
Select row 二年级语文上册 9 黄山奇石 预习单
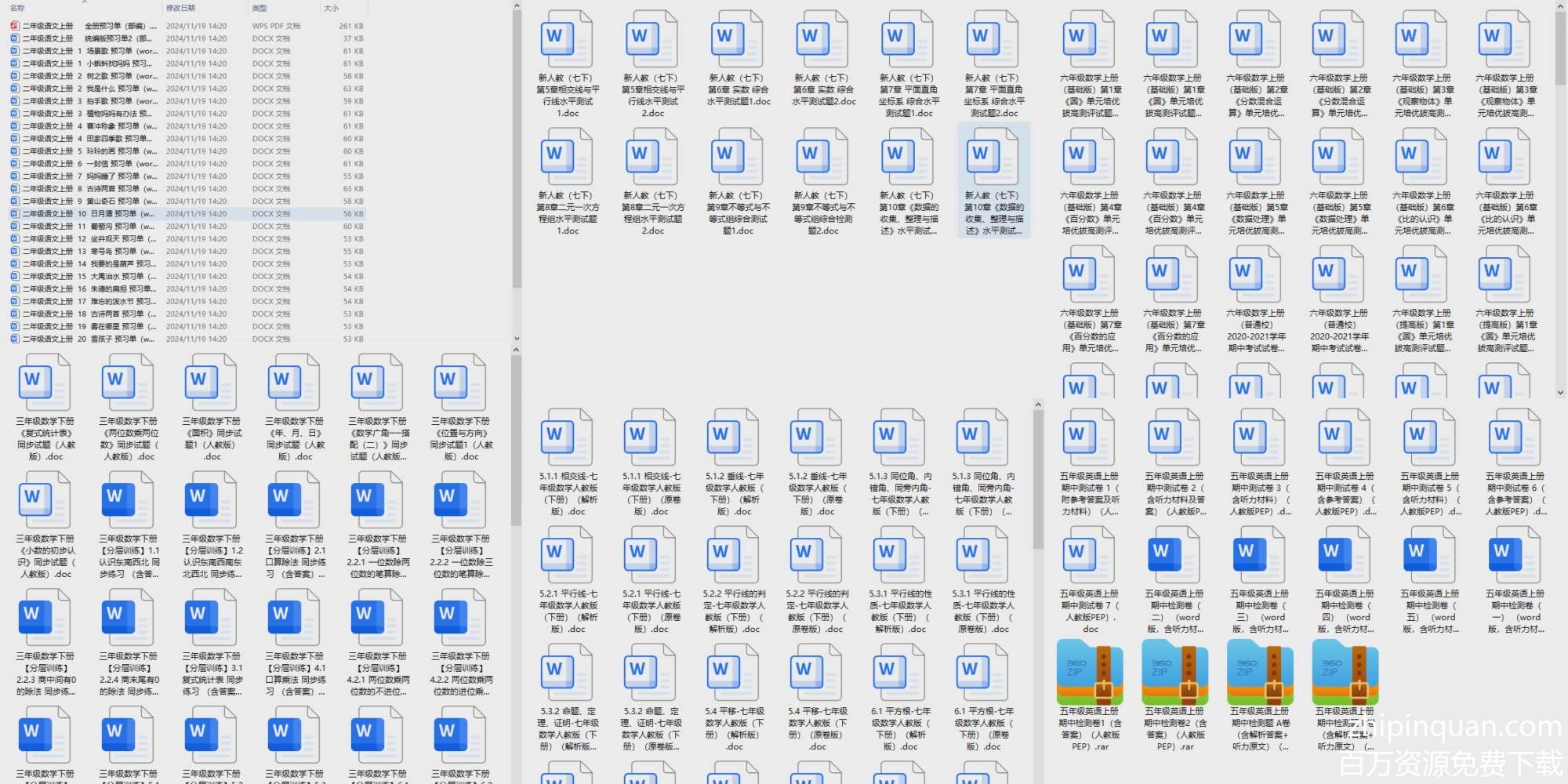(187, 201)
